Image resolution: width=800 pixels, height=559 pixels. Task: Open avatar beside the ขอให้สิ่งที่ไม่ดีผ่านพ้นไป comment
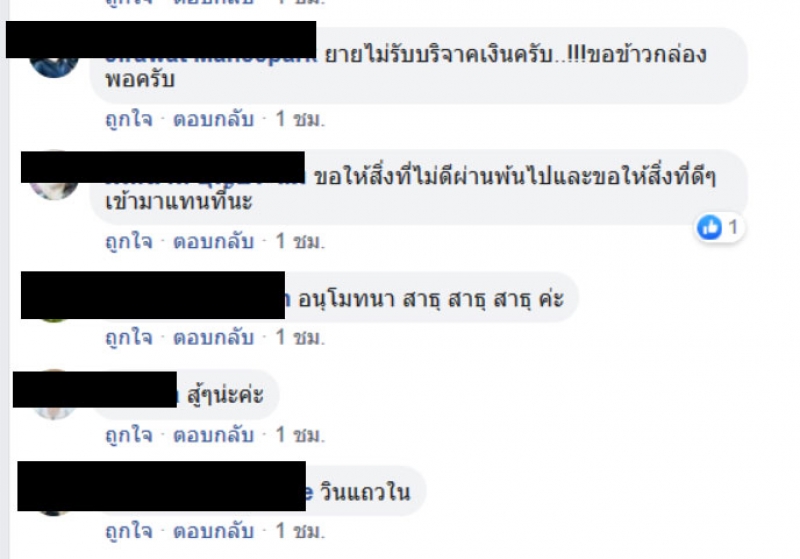54,189
